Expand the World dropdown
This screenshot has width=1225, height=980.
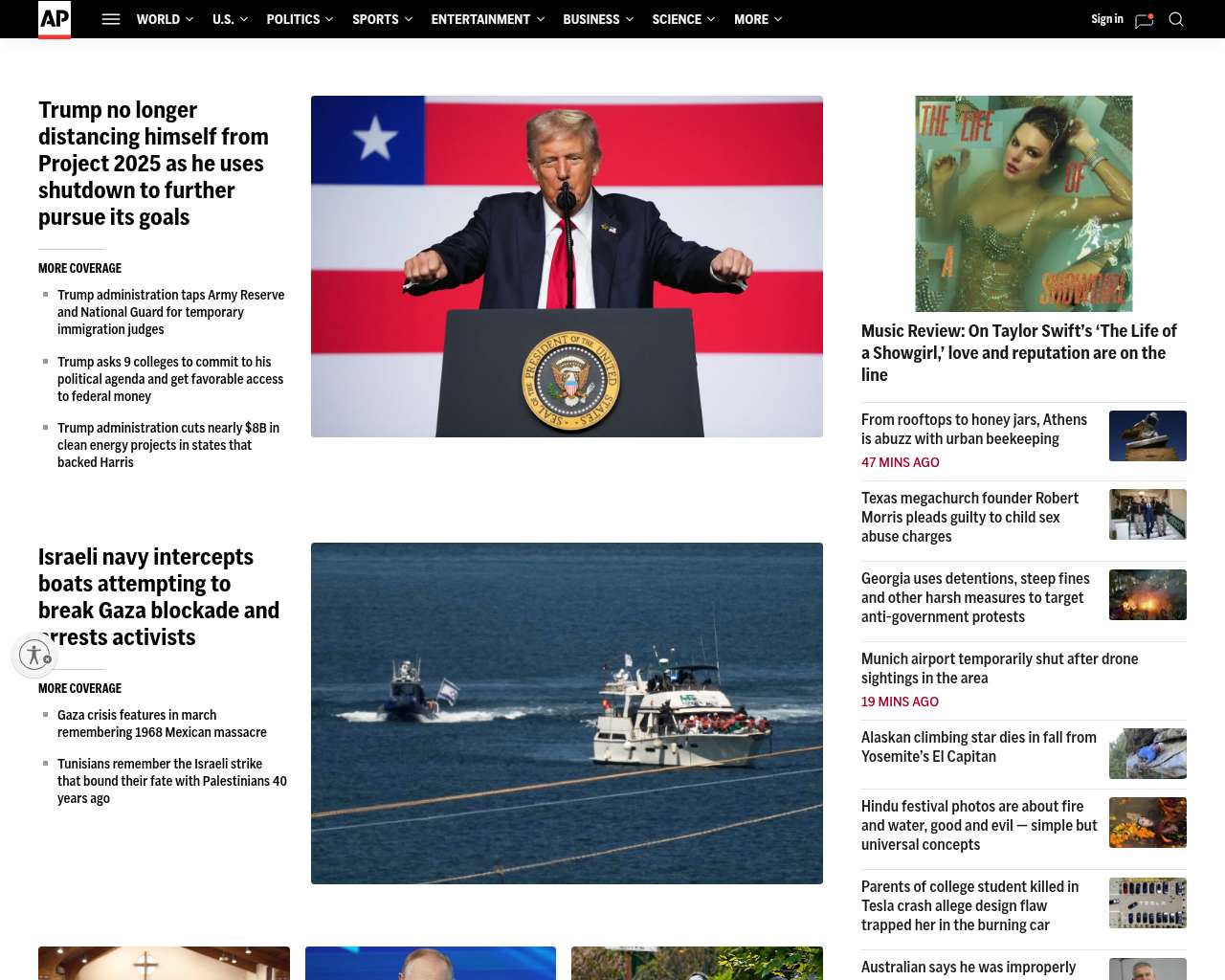(x=165, y=19)
